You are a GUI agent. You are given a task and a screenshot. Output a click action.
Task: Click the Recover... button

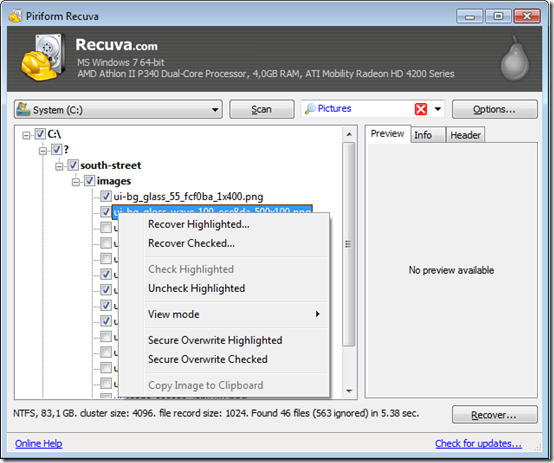pos(495,415)
